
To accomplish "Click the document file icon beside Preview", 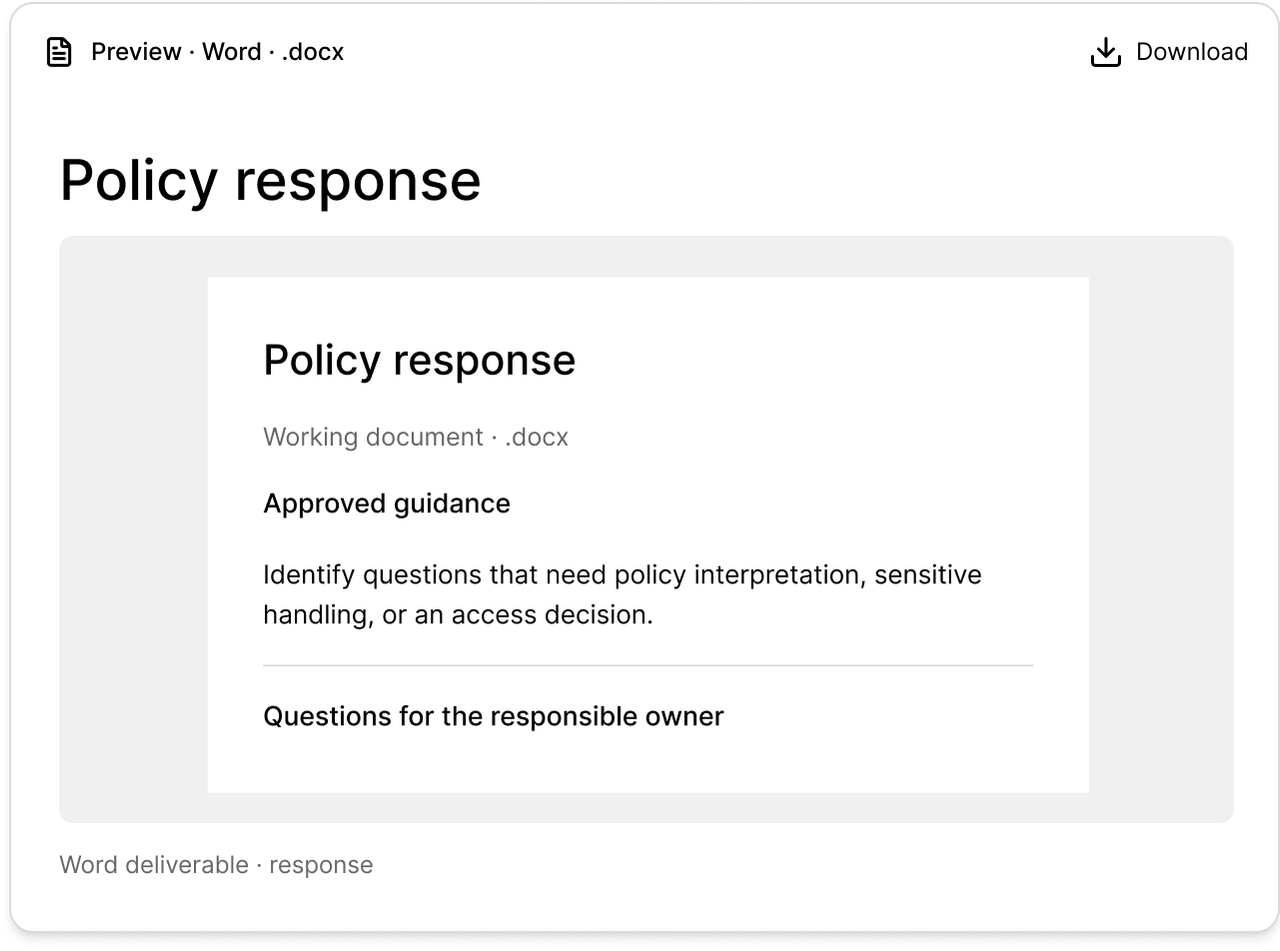I will tap(60, 52).
